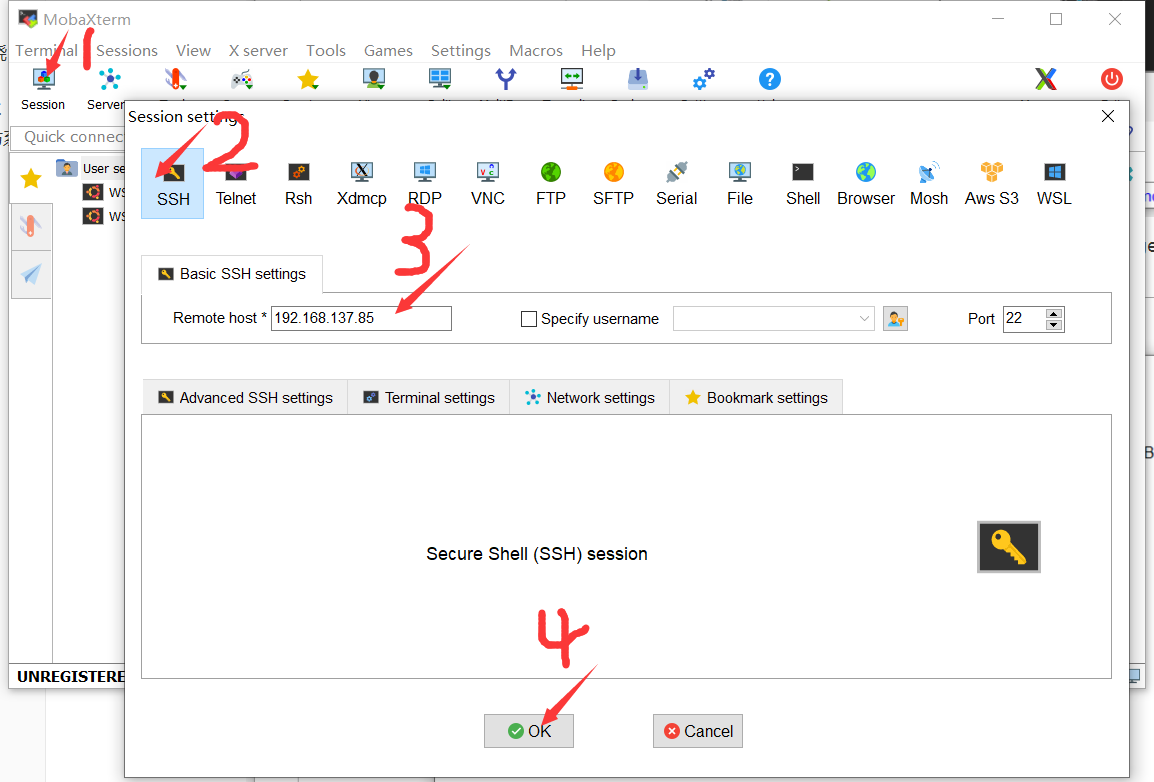1154x782 pixels.
Task: Close the Session settings dialog
Action: pyautogui.click(x=1108, y=116)
